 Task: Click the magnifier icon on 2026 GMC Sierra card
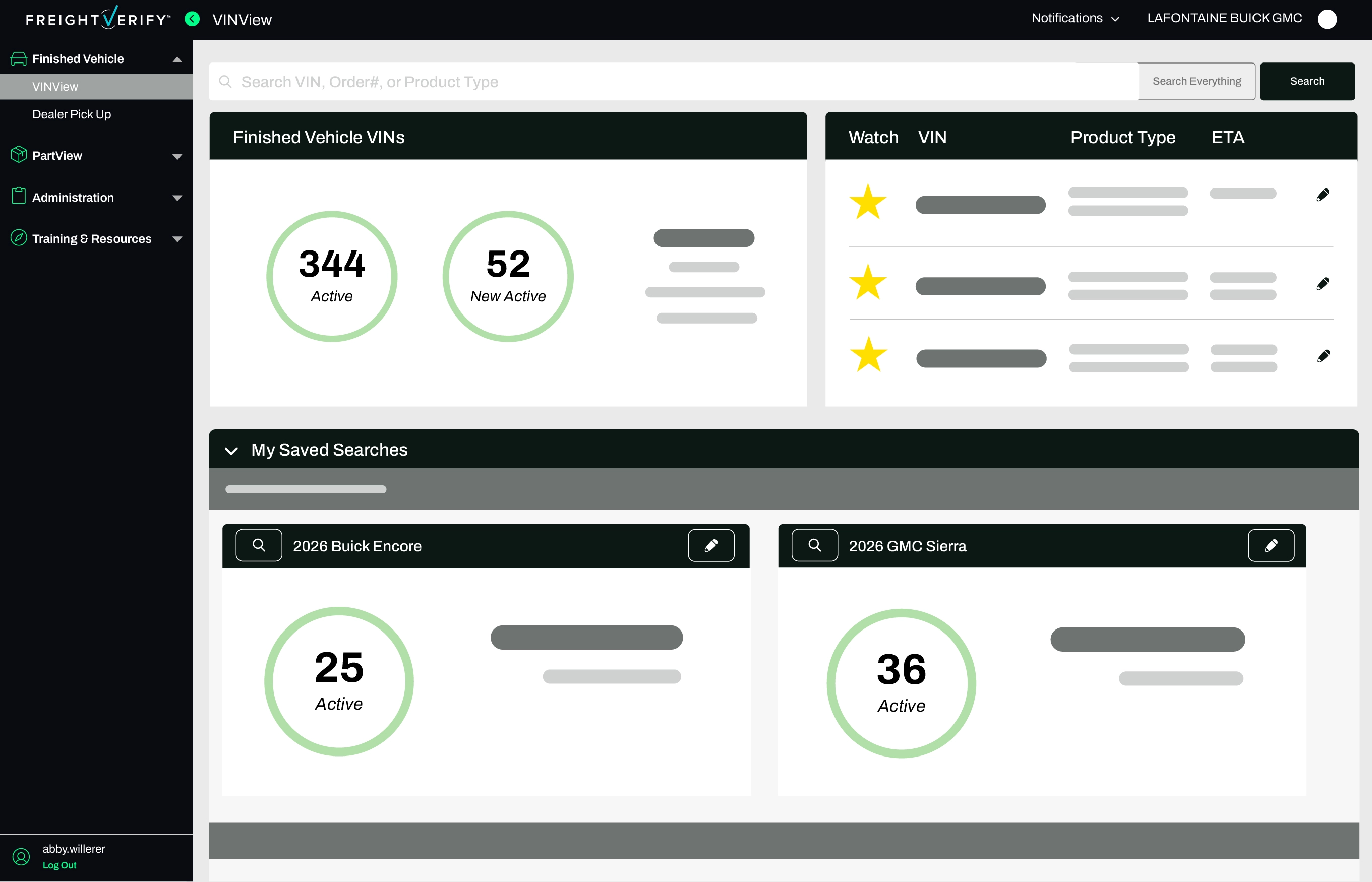pyautogui.click(x=815, y=545)
